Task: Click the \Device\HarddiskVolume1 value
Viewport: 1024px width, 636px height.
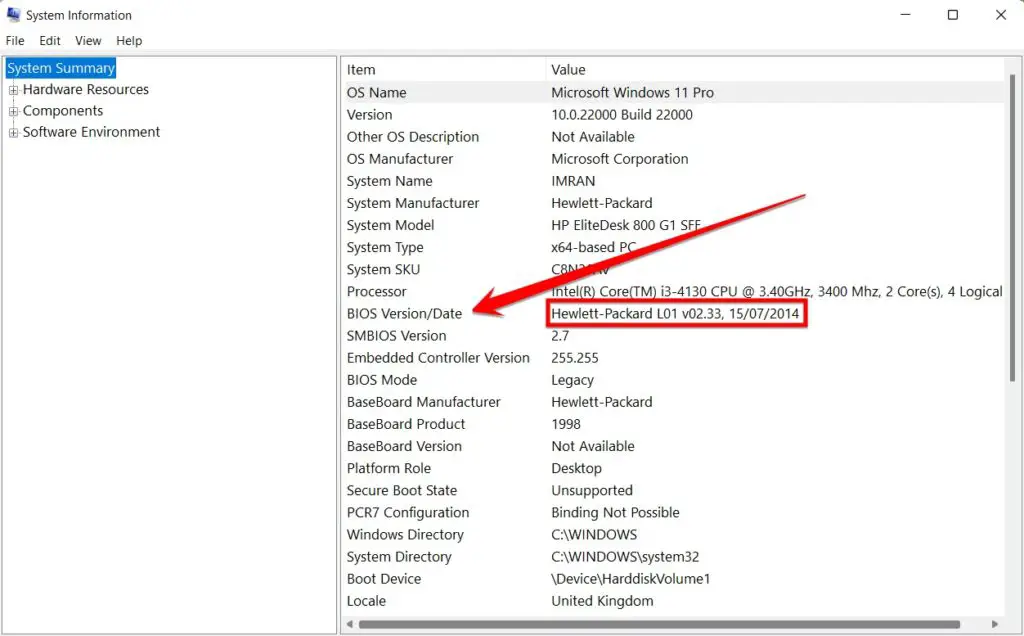Action: [630, 579]
